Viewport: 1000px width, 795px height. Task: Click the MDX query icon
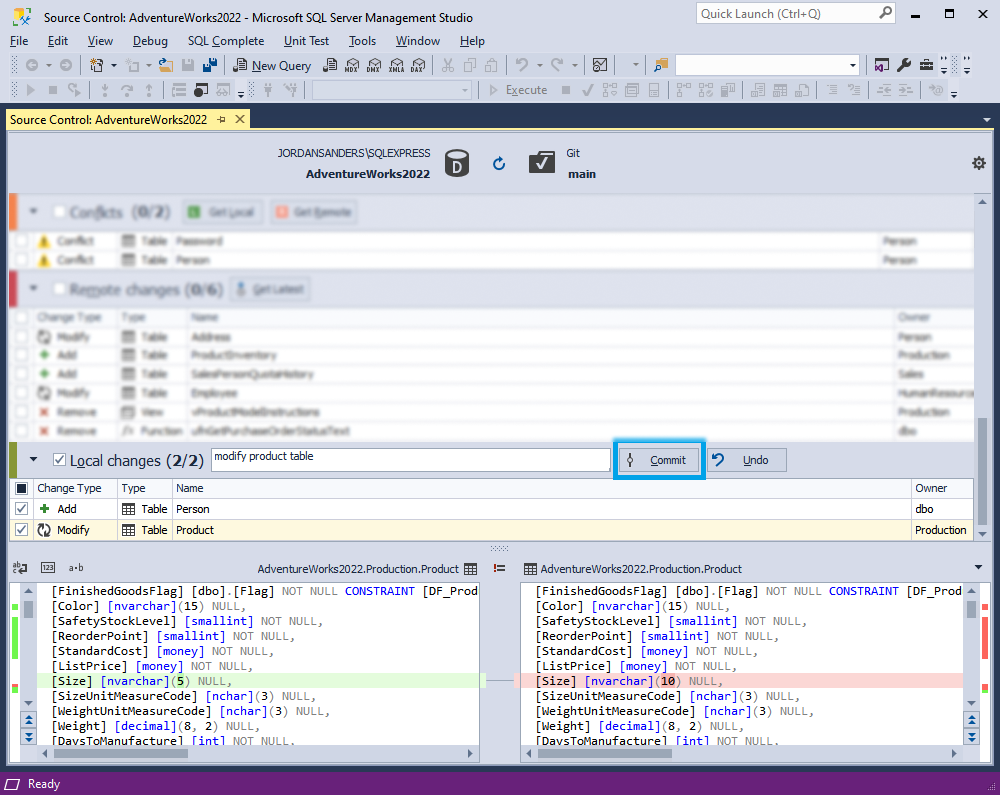[x=352, y=65]
